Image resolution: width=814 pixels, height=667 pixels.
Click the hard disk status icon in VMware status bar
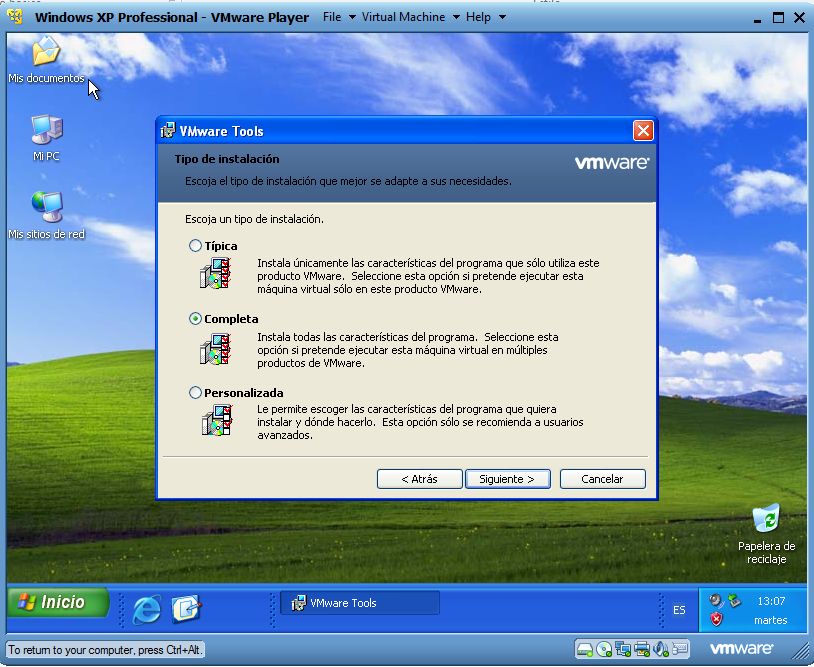pos(585,648)
